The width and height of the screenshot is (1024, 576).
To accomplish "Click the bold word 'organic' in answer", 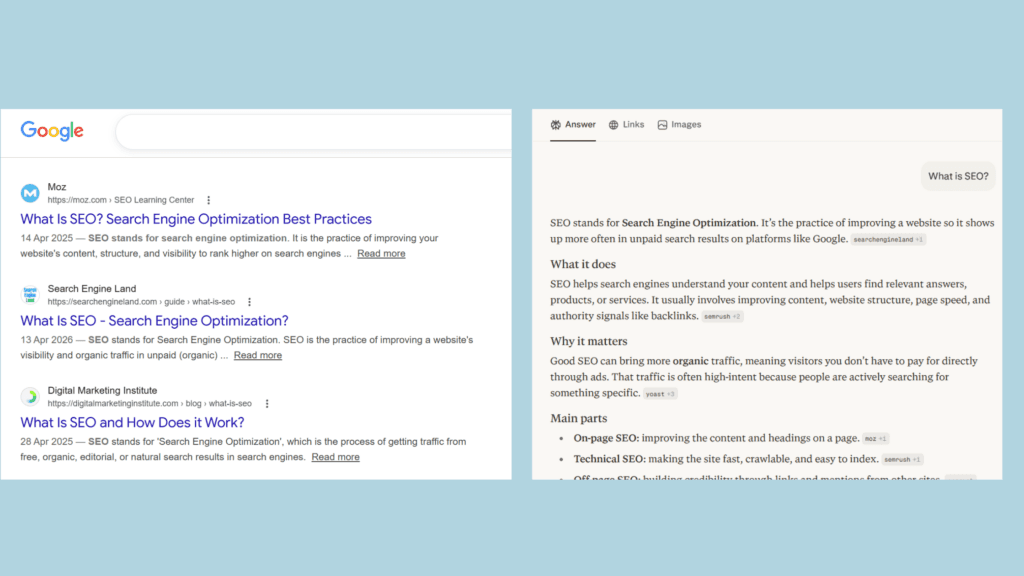I will pos(690,361).
